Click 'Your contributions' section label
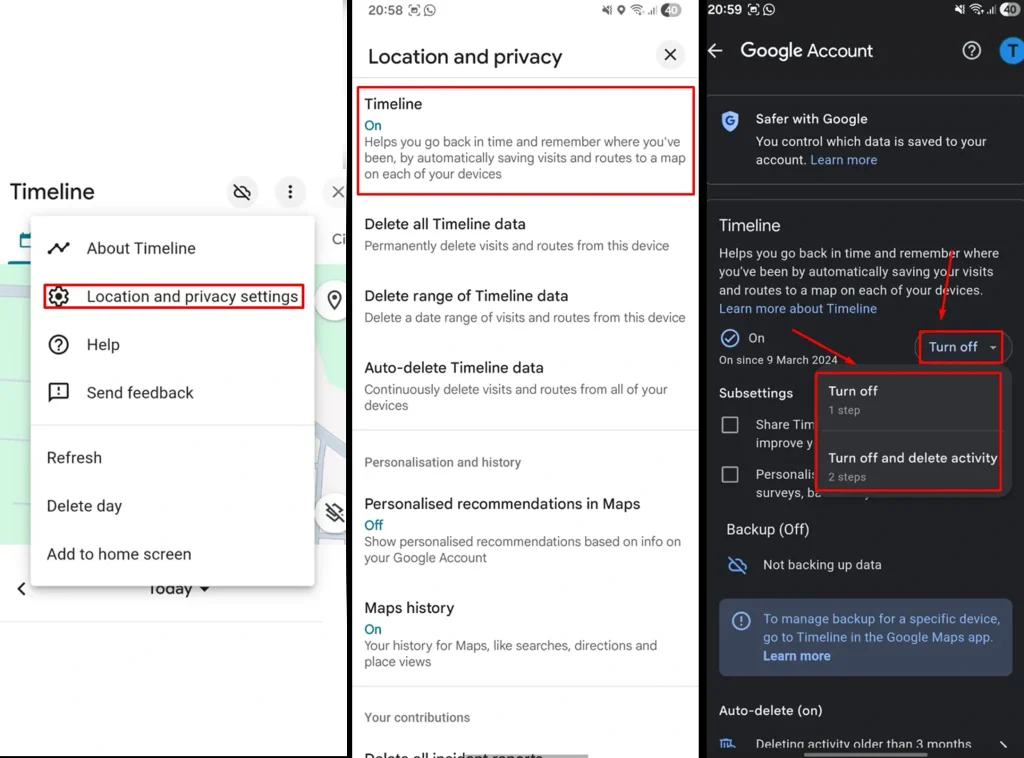Viewport: 1024px width, 758px height. [417, 718]
